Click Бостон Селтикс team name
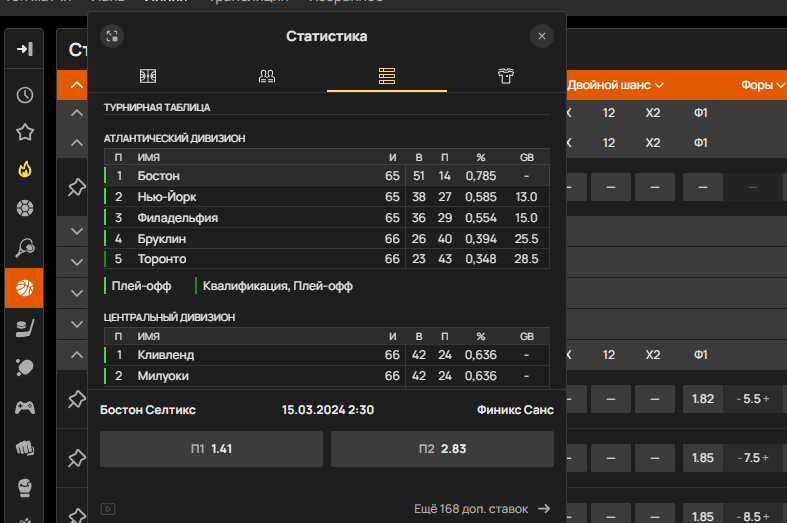787x523 pixels. pyautogui.click(x=148, y=410)
